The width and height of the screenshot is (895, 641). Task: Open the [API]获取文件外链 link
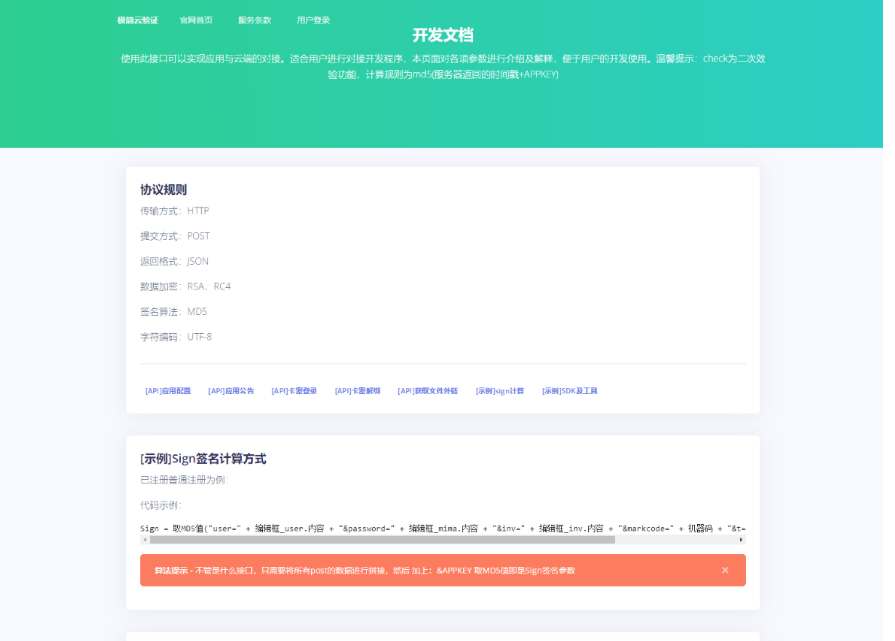[425, 391]
